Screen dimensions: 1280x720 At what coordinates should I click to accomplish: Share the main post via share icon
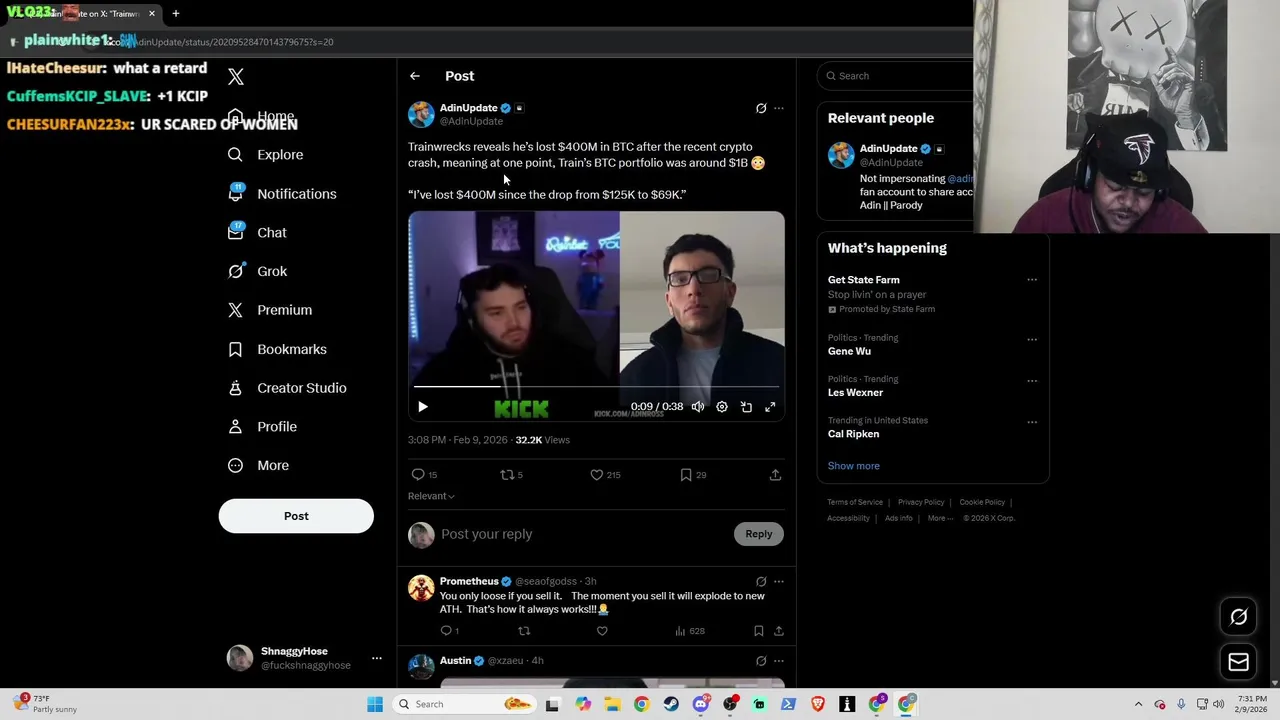(775, 475)
